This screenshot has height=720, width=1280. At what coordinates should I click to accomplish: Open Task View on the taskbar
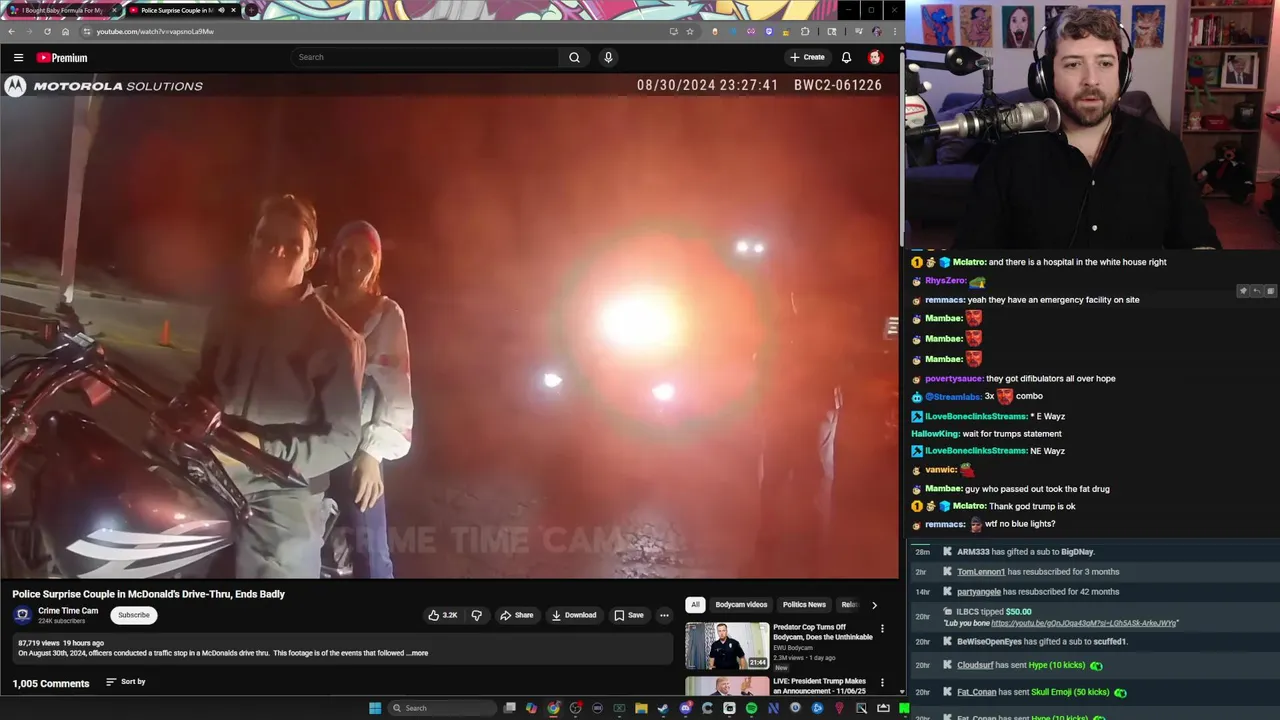[x=509, y=708]
